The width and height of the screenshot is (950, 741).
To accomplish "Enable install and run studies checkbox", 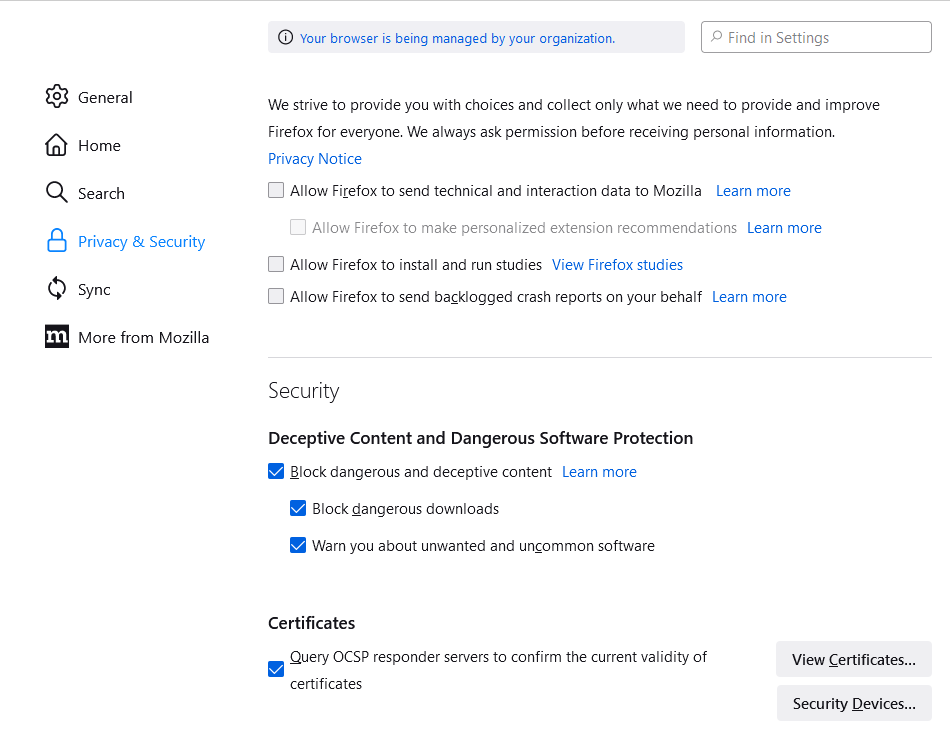I will click(276, 264).
